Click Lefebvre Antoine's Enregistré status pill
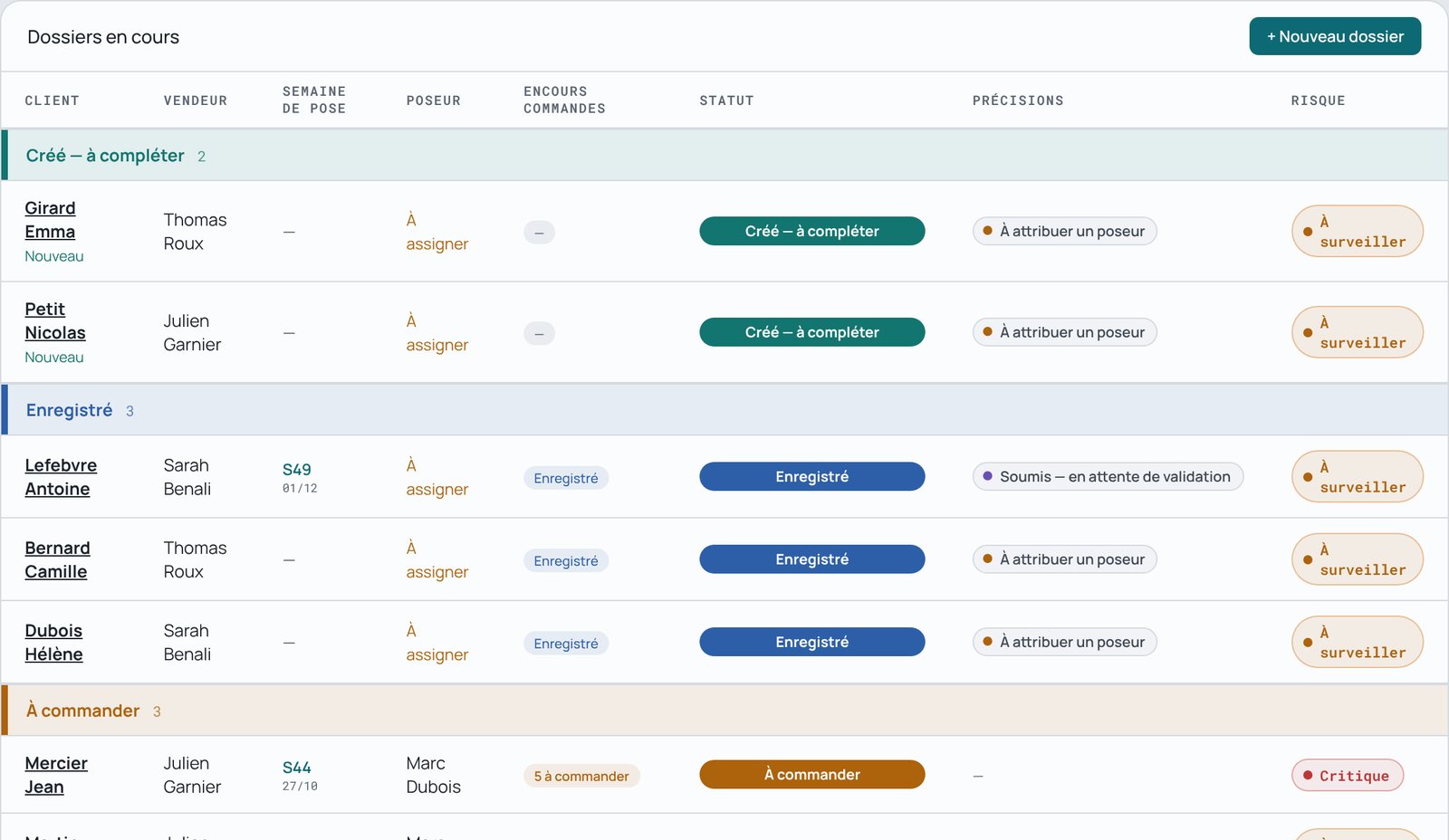 (x=812, y=477)
